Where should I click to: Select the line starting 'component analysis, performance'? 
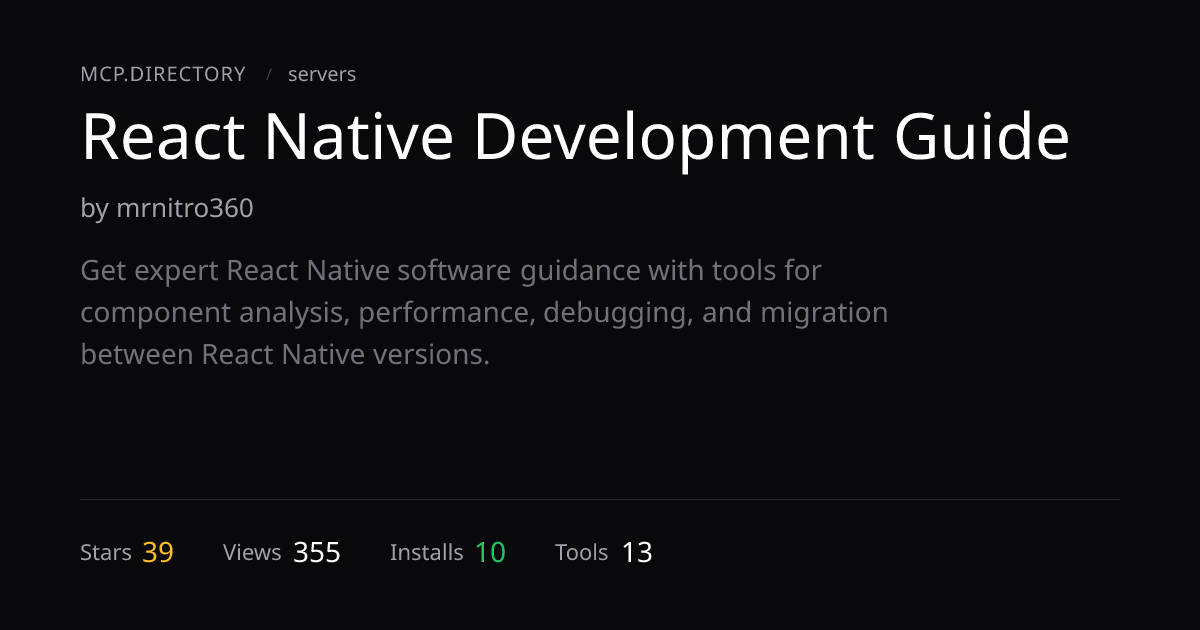pos(484,313)
